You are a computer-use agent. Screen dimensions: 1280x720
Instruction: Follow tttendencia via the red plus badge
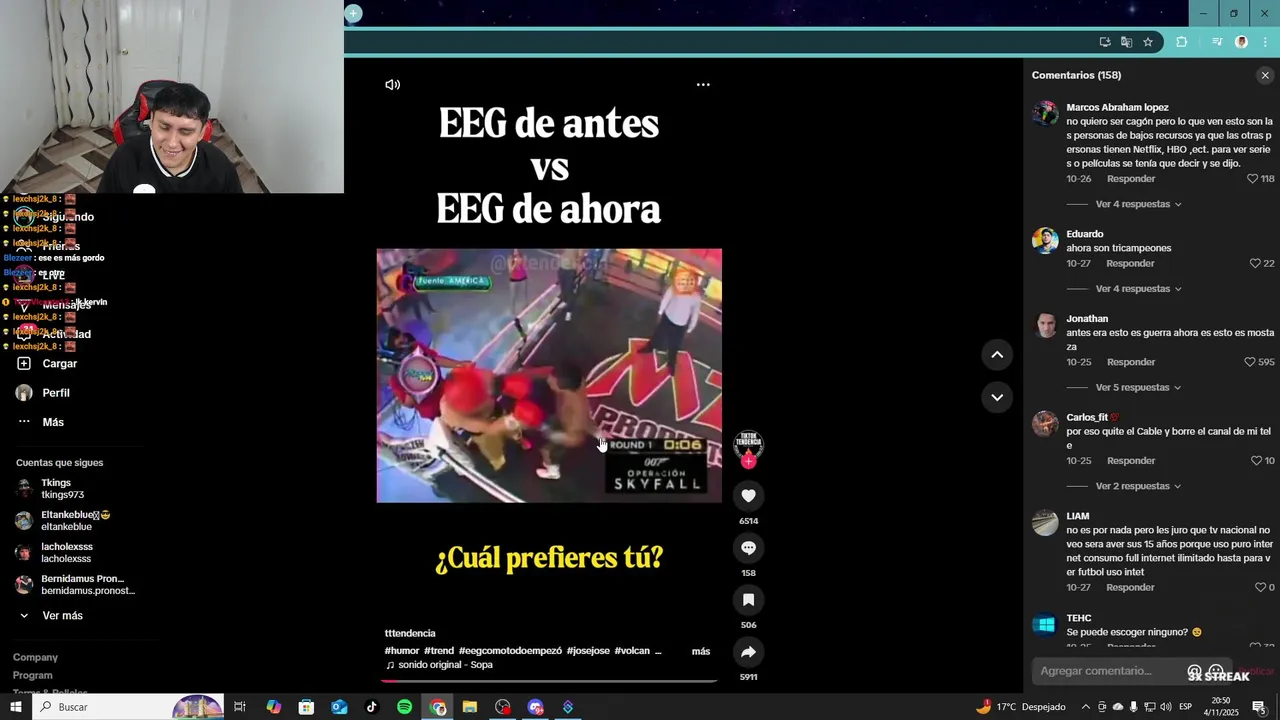748,461
